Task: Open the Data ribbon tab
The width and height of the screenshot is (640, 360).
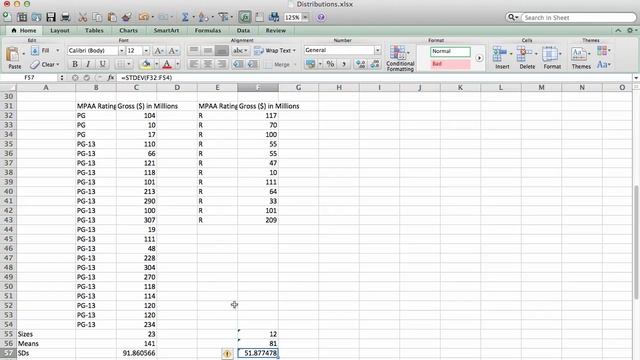Action: [243, 31]
